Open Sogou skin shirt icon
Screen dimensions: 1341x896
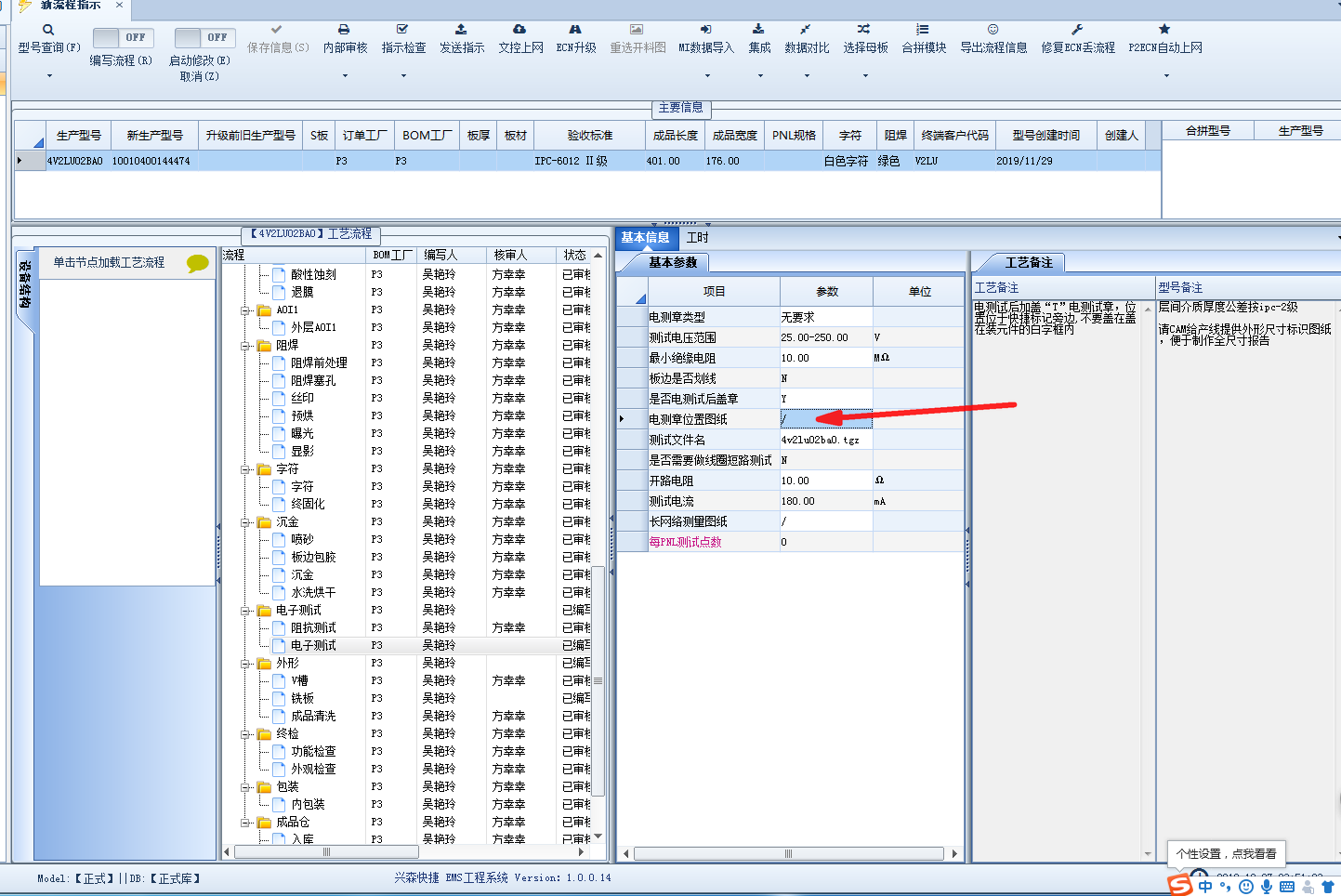click(x=1328, y=887)
